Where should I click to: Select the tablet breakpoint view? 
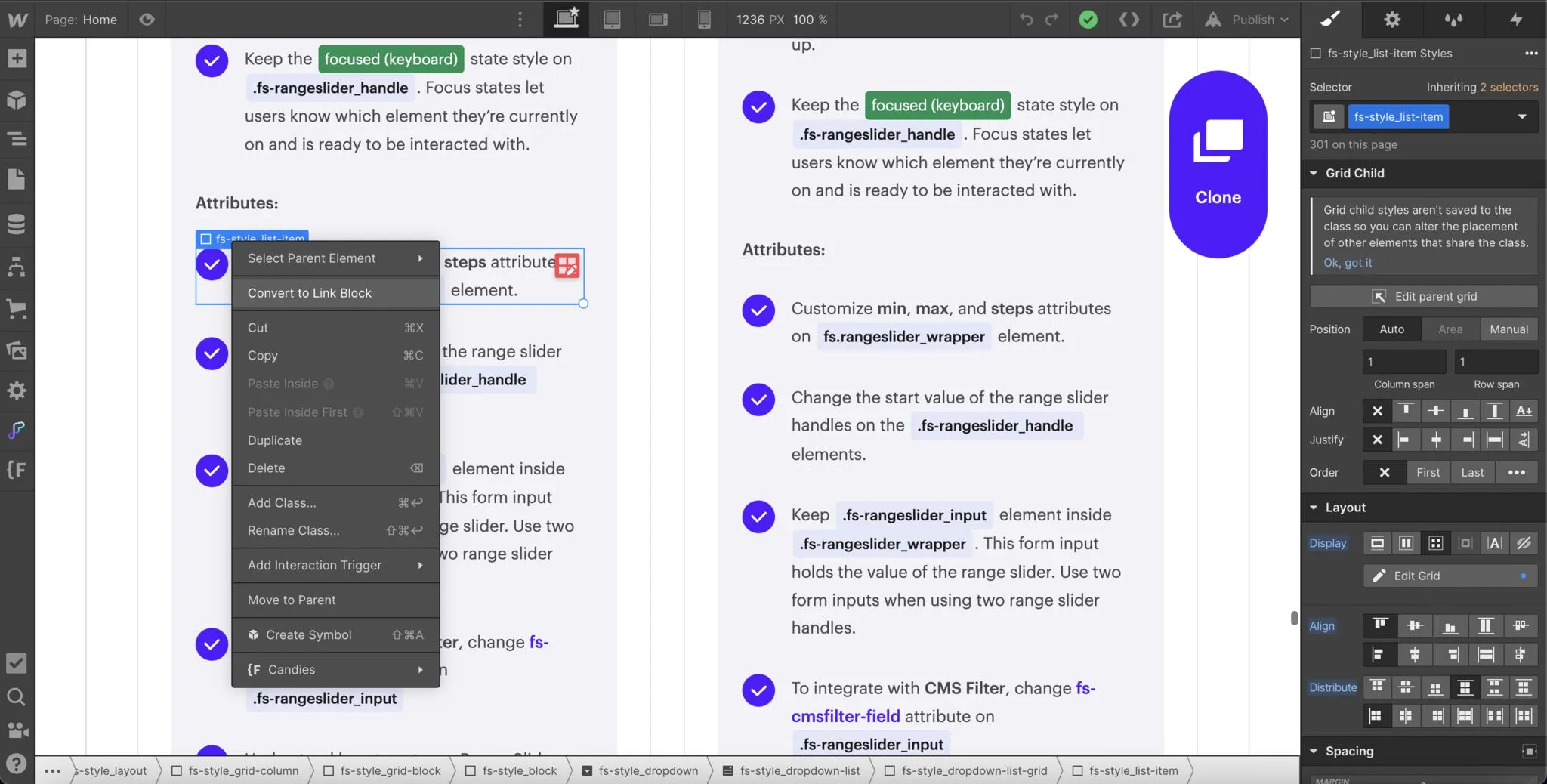612,20
